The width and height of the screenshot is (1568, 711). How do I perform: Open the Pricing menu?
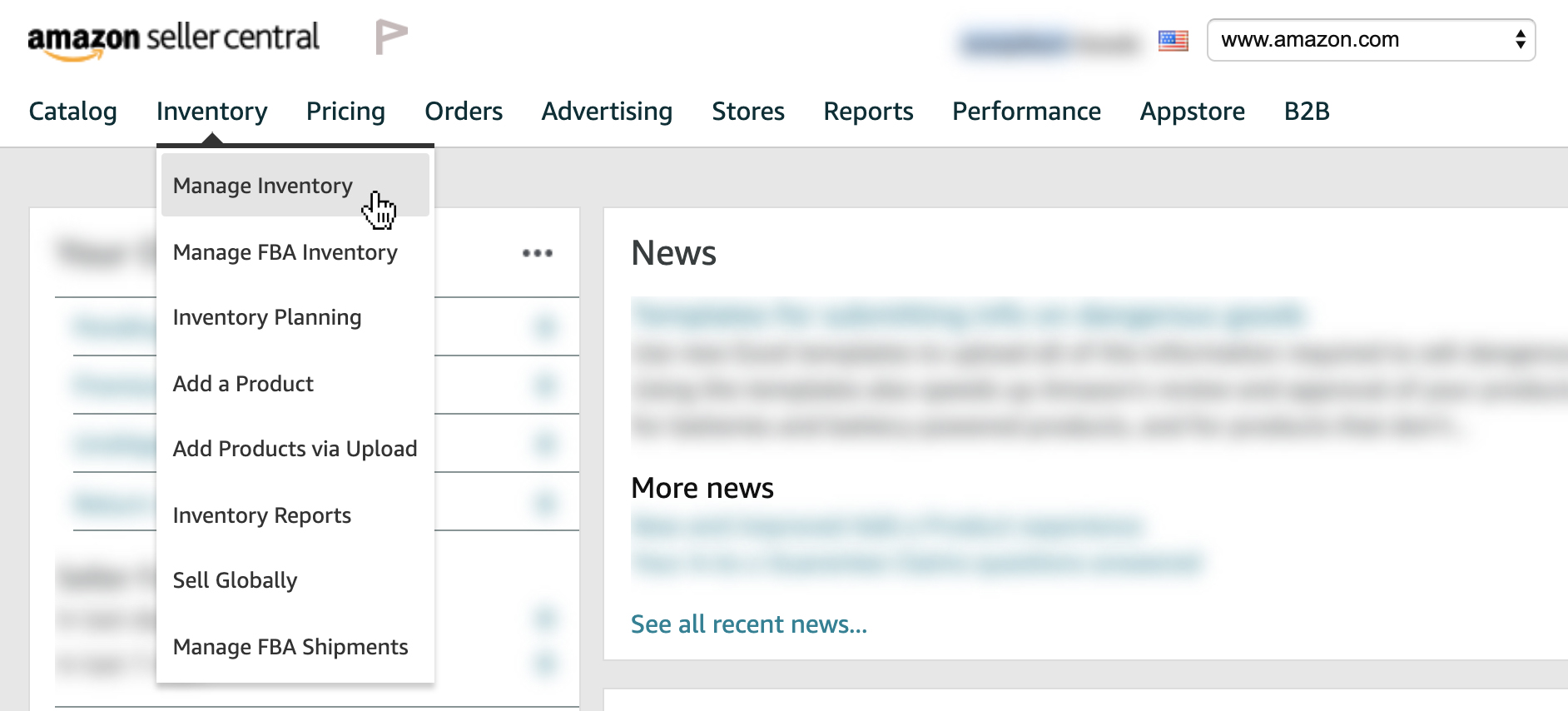345,112
